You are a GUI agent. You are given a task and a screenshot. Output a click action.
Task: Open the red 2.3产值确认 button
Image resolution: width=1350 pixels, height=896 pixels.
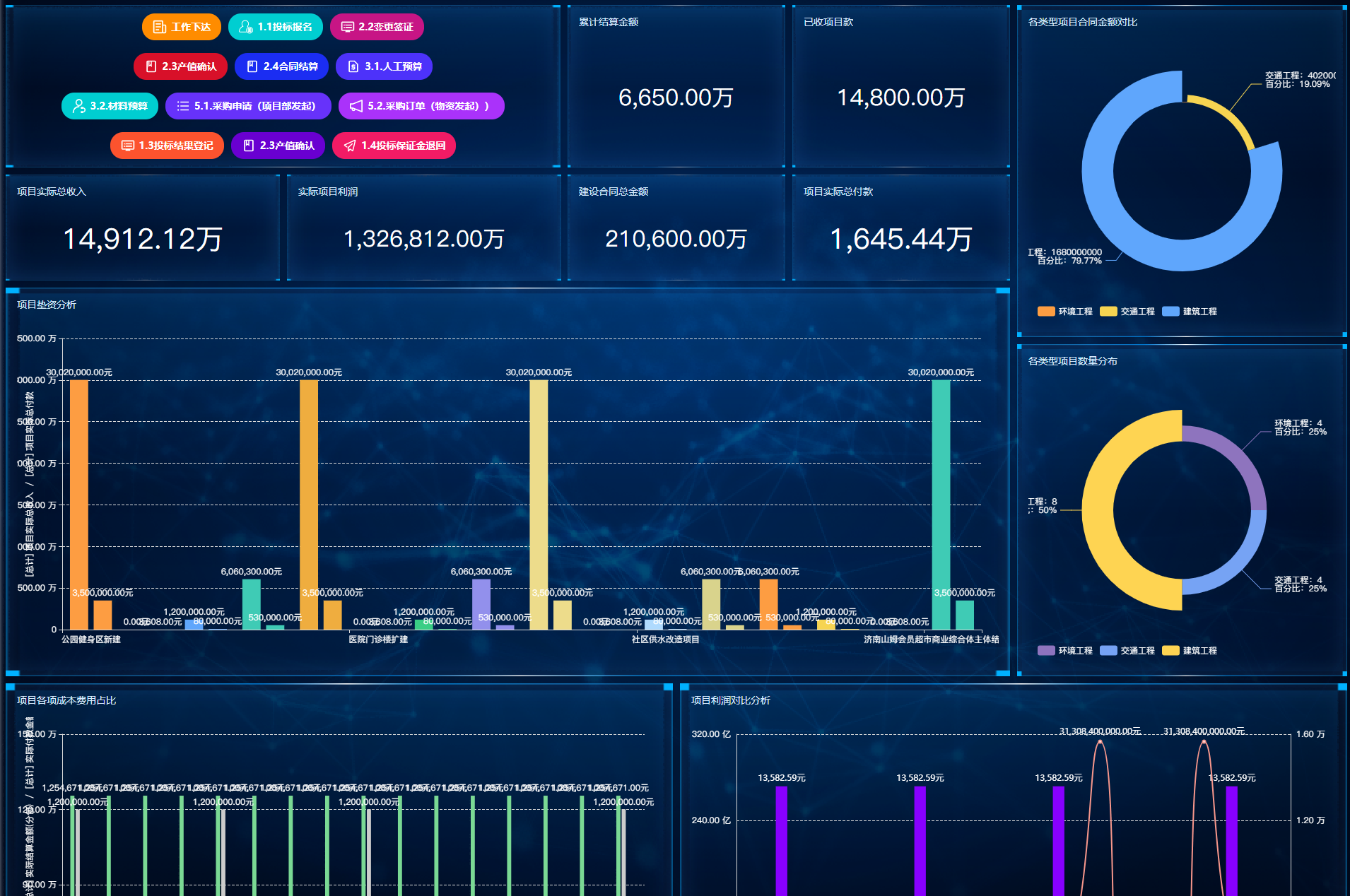pos(180,66)
